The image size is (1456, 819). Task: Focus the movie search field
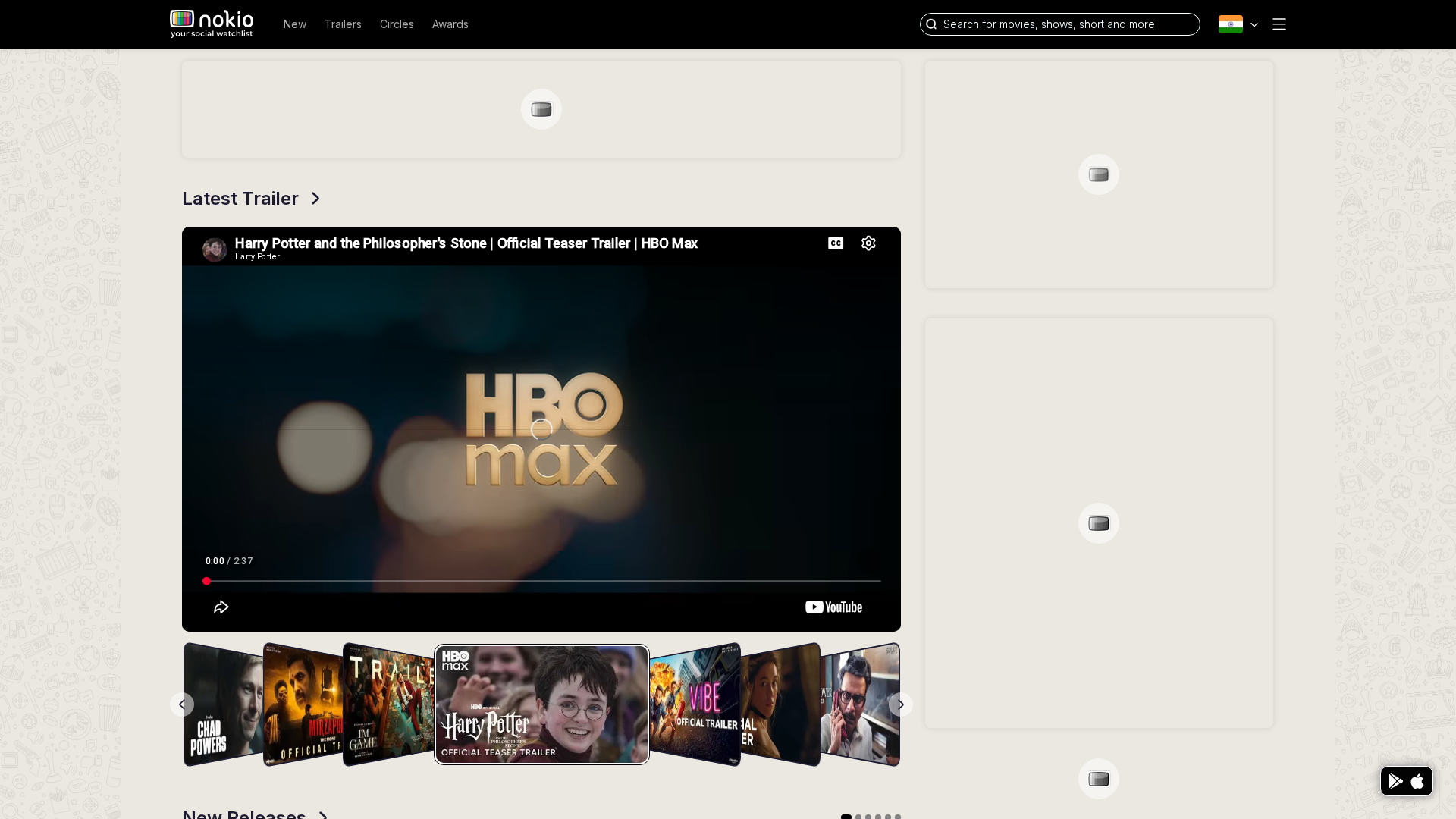(1060, 24)
